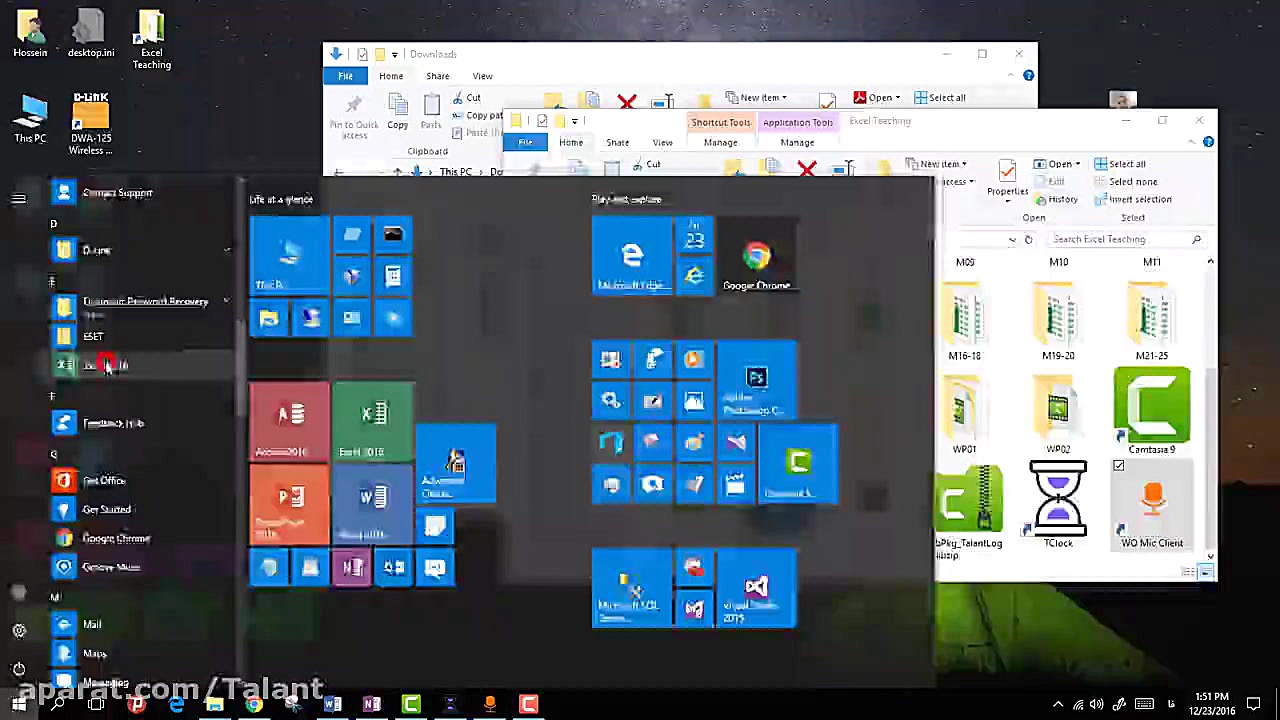This screenshot has height=720, width=1280.
Task: Switch to Share tab in Excel Teaching window
Action: 617,142
